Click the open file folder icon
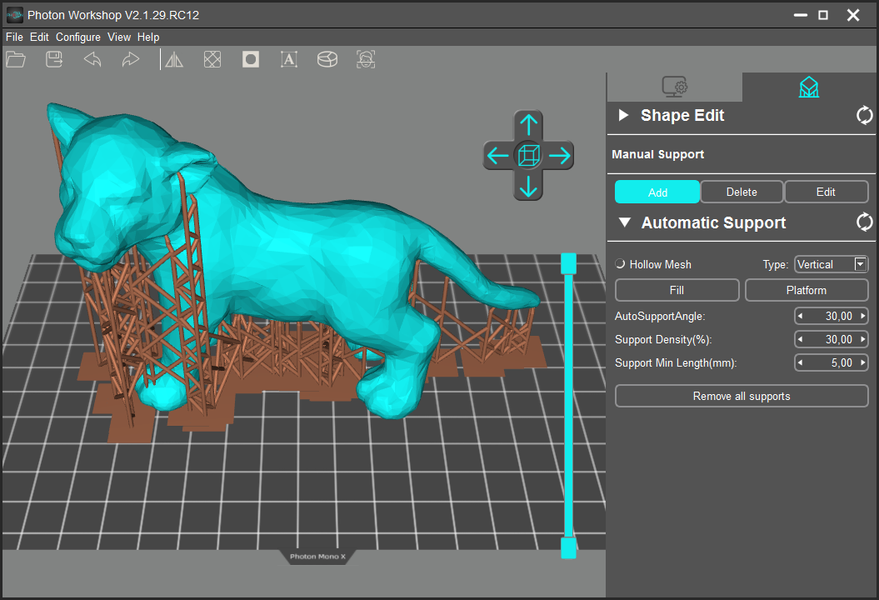Viewport: 879px width, 600px height. (16, 60)
